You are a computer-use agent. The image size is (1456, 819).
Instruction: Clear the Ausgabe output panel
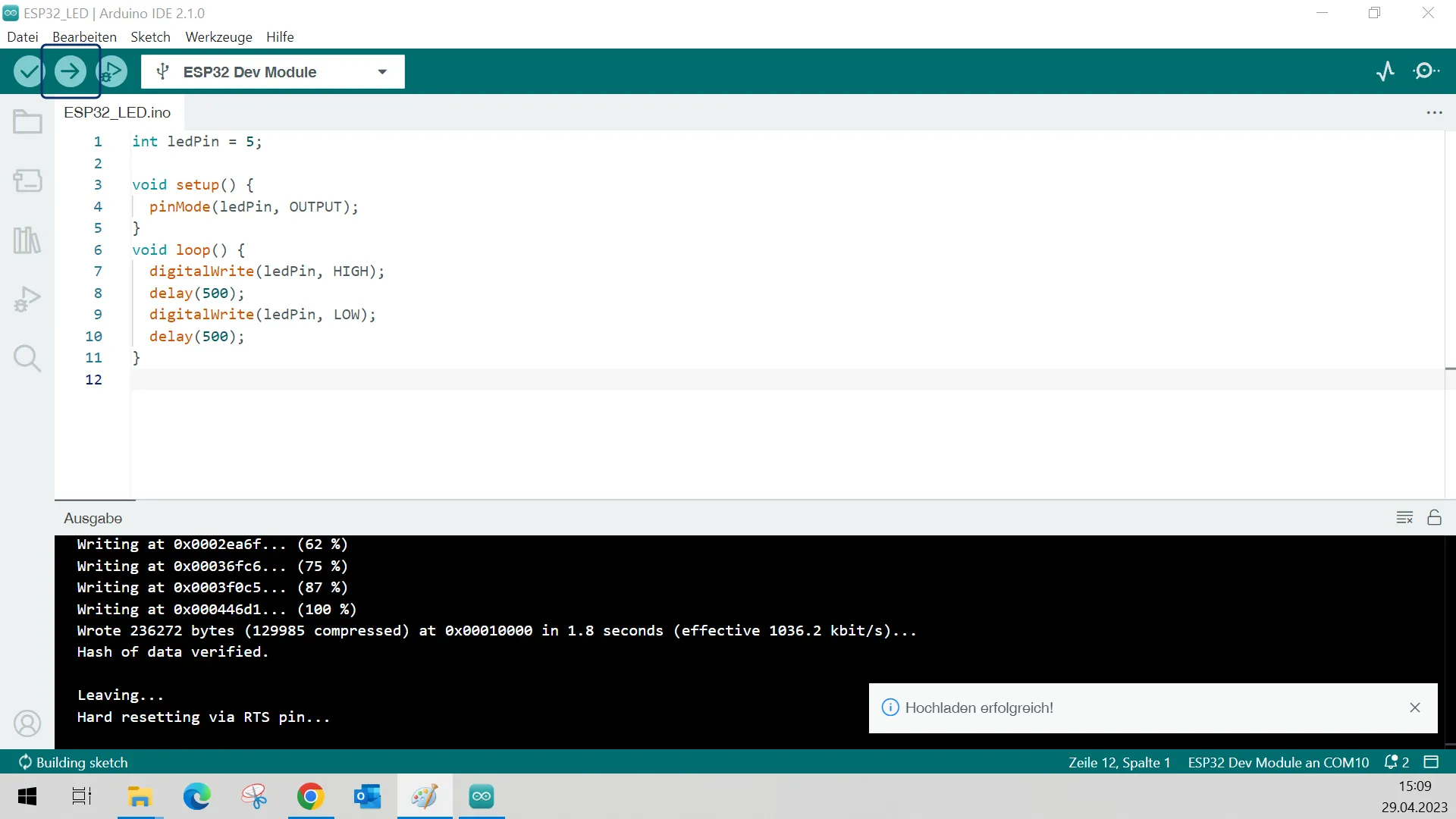click(1404, 518)
